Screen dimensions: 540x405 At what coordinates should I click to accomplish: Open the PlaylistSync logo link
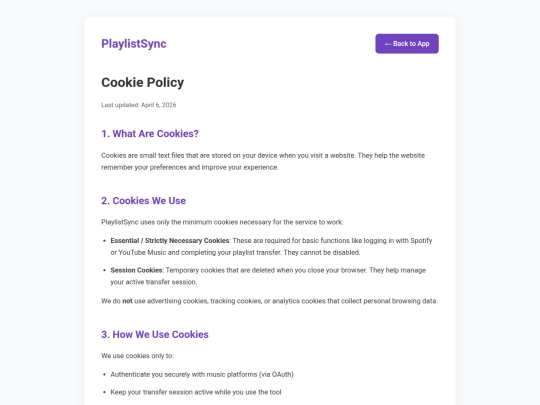click(x=134, y=44)
